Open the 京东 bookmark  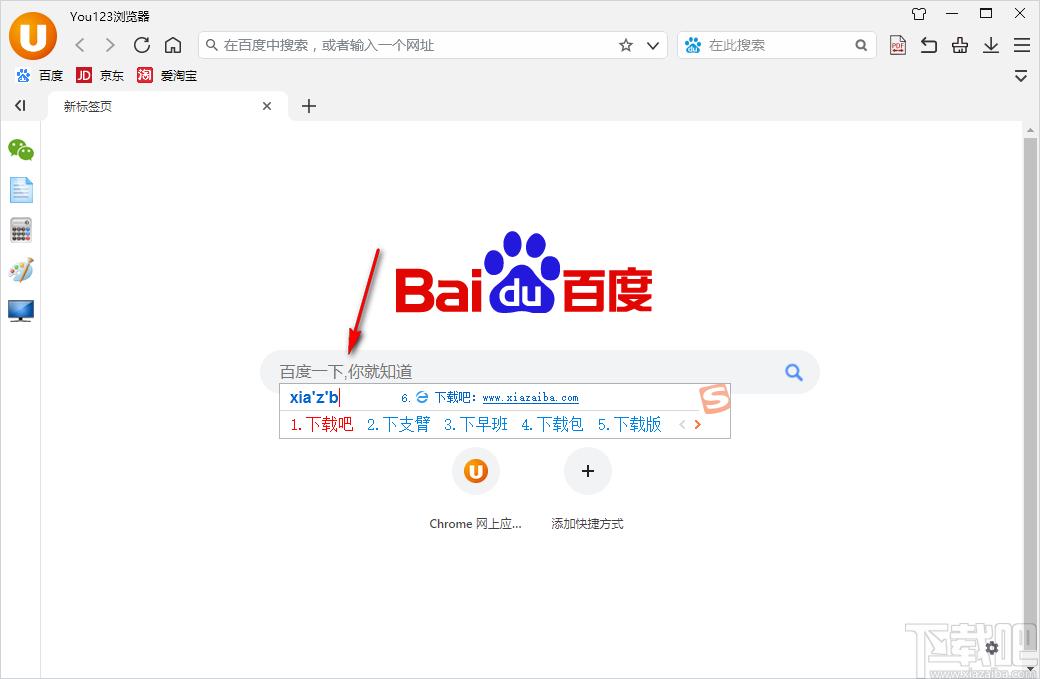[100, 76]
